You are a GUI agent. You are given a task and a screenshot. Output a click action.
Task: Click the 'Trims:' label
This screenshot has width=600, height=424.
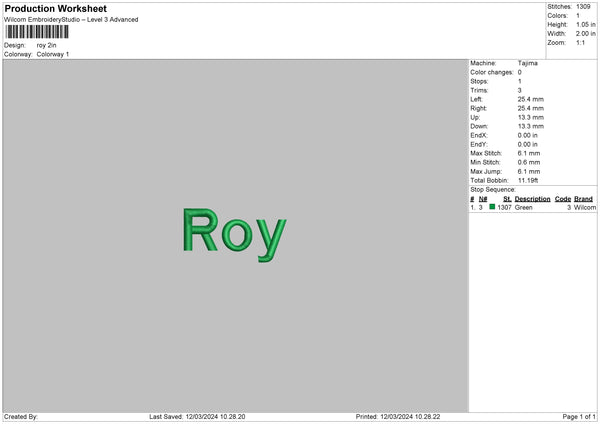(x=479, y=90)
